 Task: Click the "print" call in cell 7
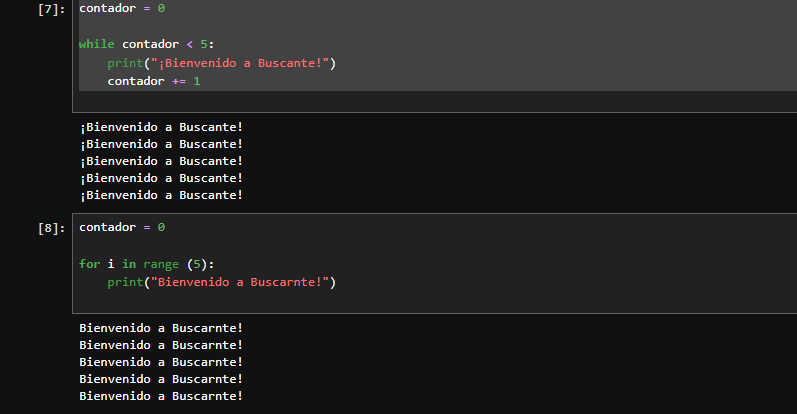click(125, 63)
